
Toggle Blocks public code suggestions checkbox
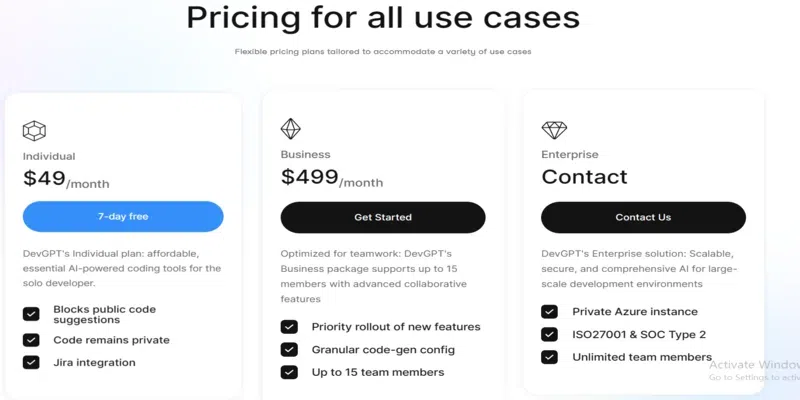[32, 315]
